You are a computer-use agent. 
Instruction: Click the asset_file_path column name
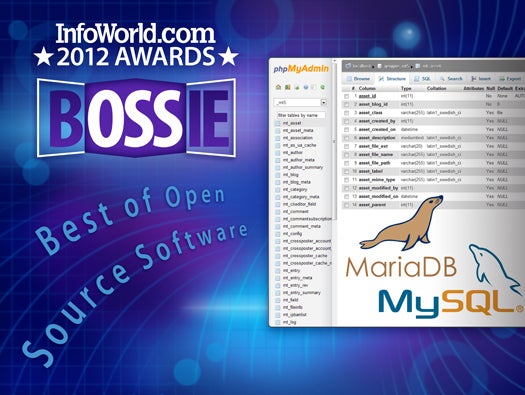pyautogui.click(x=374, y=163)
